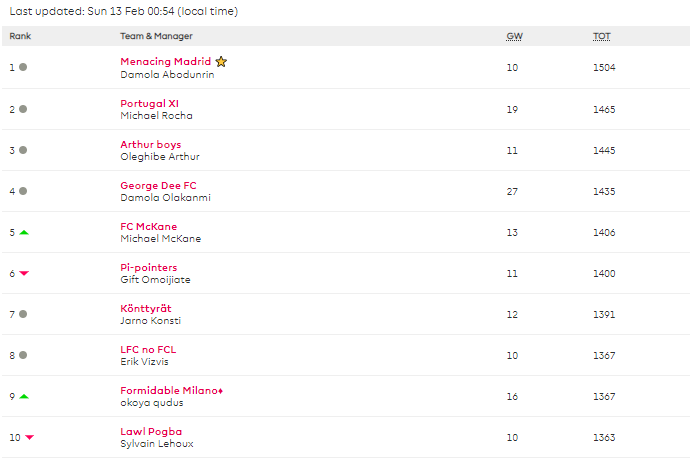Screen dimensions: 691x463
Task: Click the green up arrow at rank 9
Action: (24, 396)
